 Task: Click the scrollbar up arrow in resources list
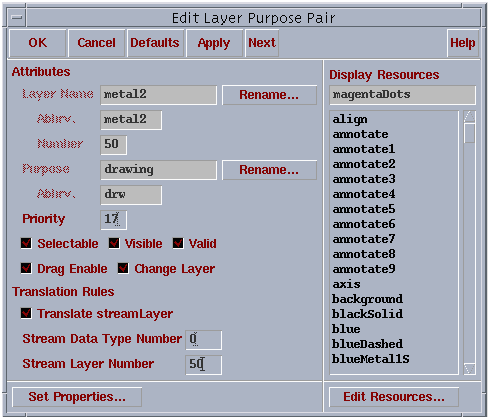tap(469, 116)
